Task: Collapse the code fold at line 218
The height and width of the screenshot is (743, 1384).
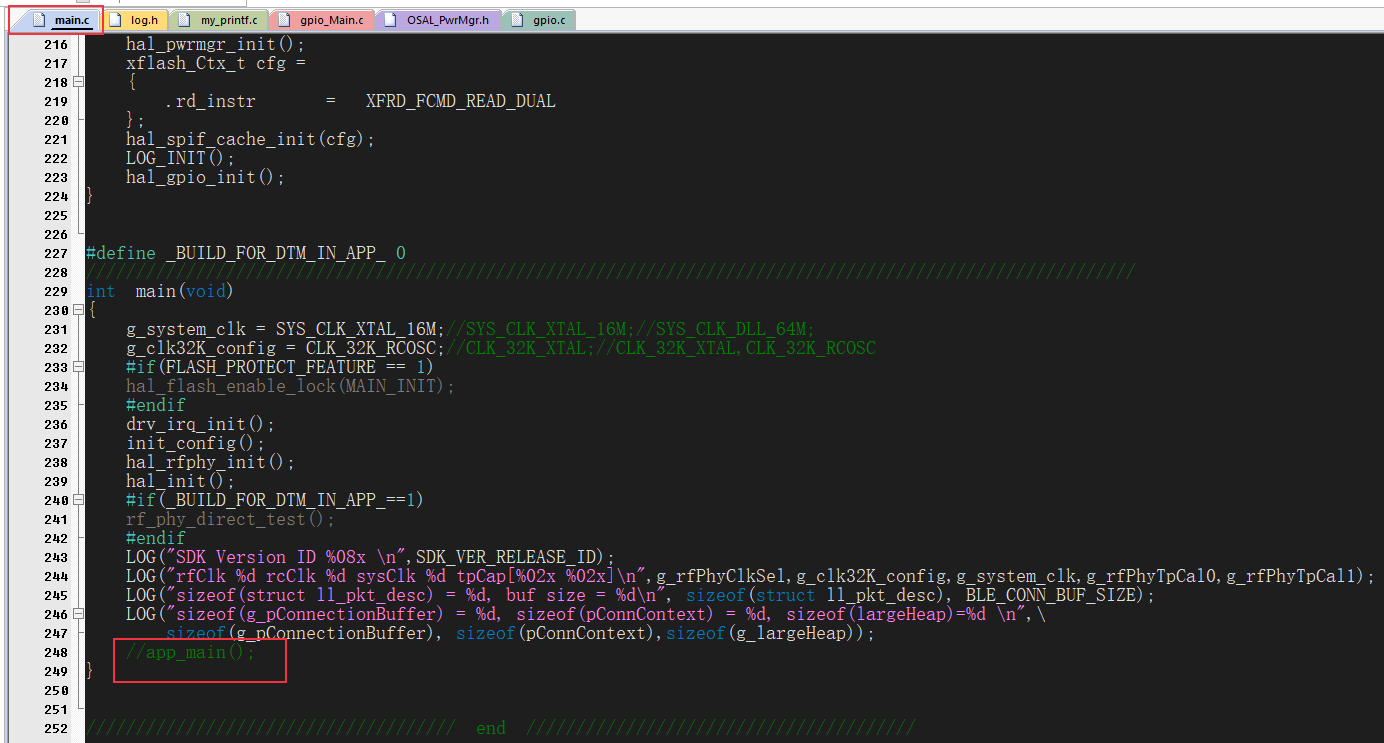Action: point(77,82)
